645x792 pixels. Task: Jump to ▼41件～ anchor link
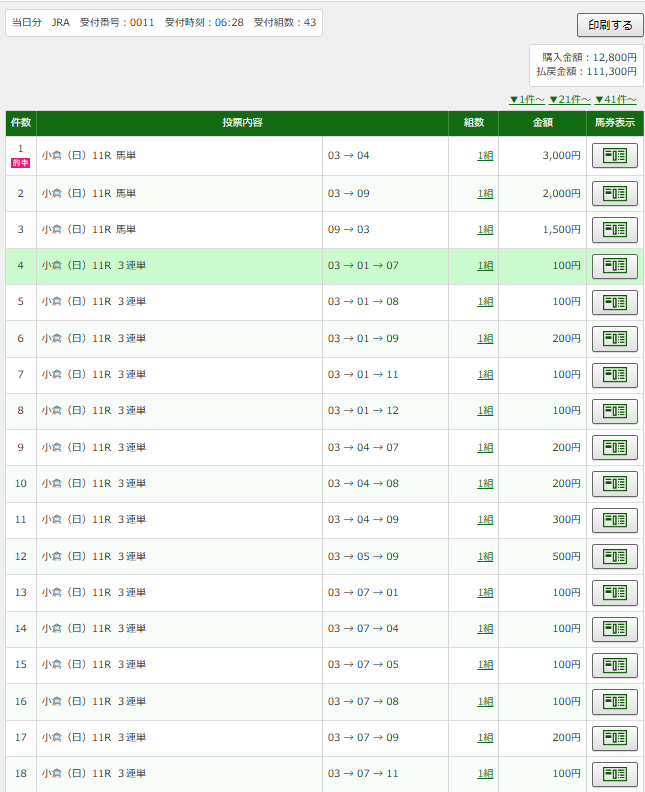615,100
